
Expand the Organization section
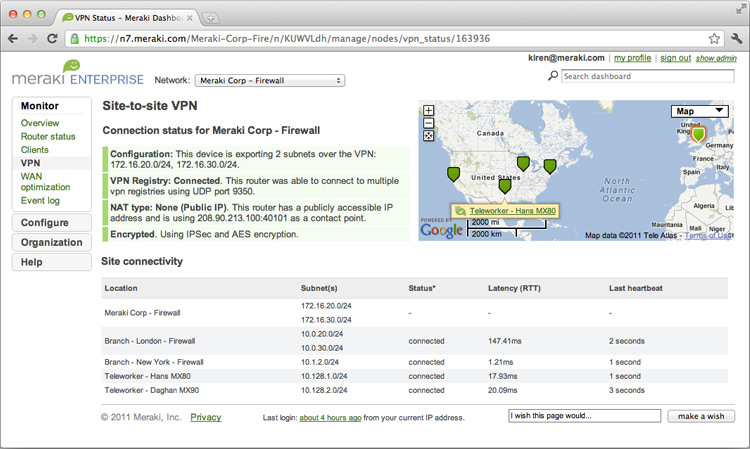coord(52,242)
